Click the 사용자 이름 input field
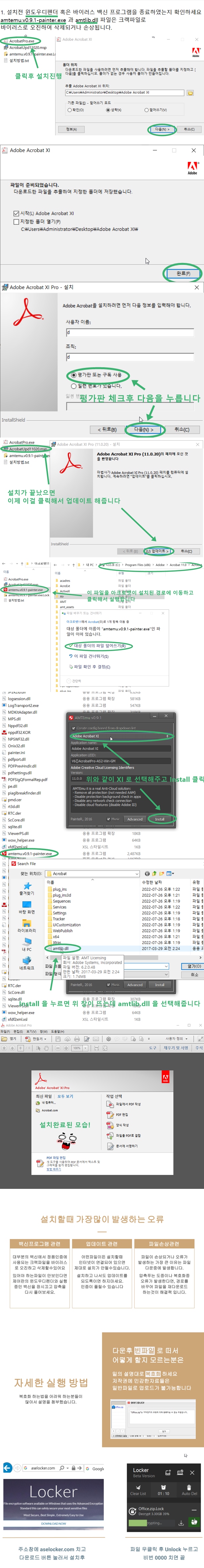Image resolution: width=204 pixels, height=1568 pixels. click(x=130, y=332)
